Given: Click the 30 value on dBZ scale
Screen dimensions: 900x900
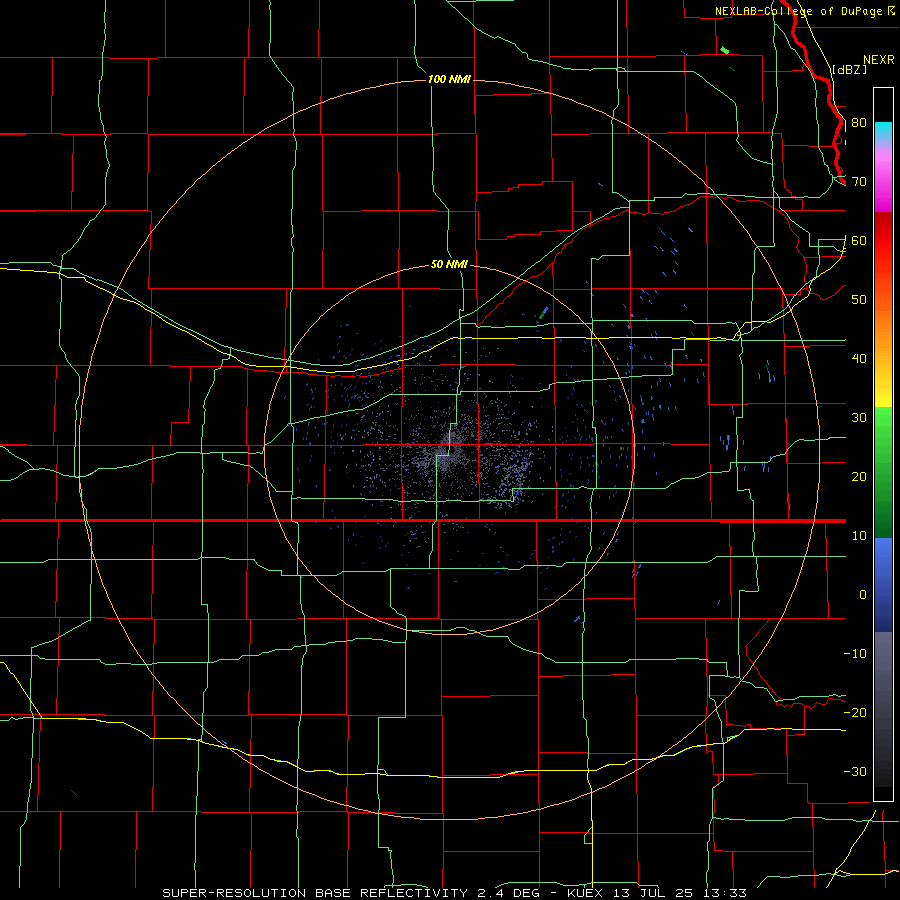Looking at the screenshot, I should tap(859, 418).
